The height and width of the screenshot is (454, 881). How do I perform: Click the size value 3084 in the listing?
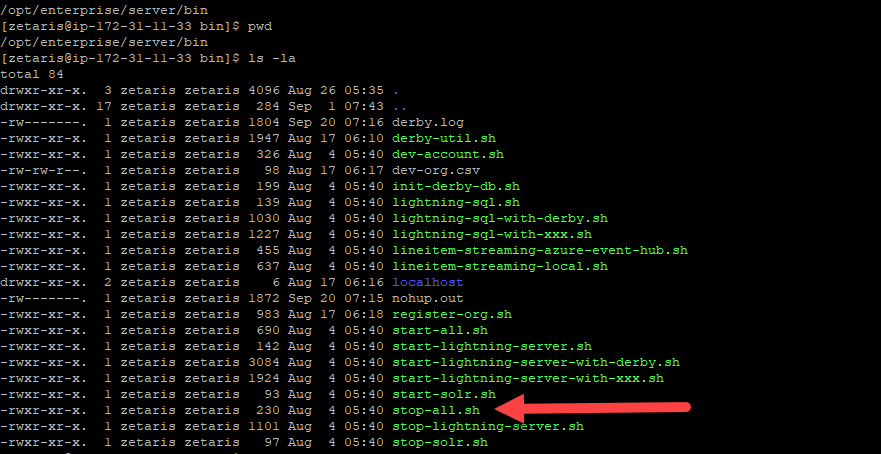[x=264, y=362]
